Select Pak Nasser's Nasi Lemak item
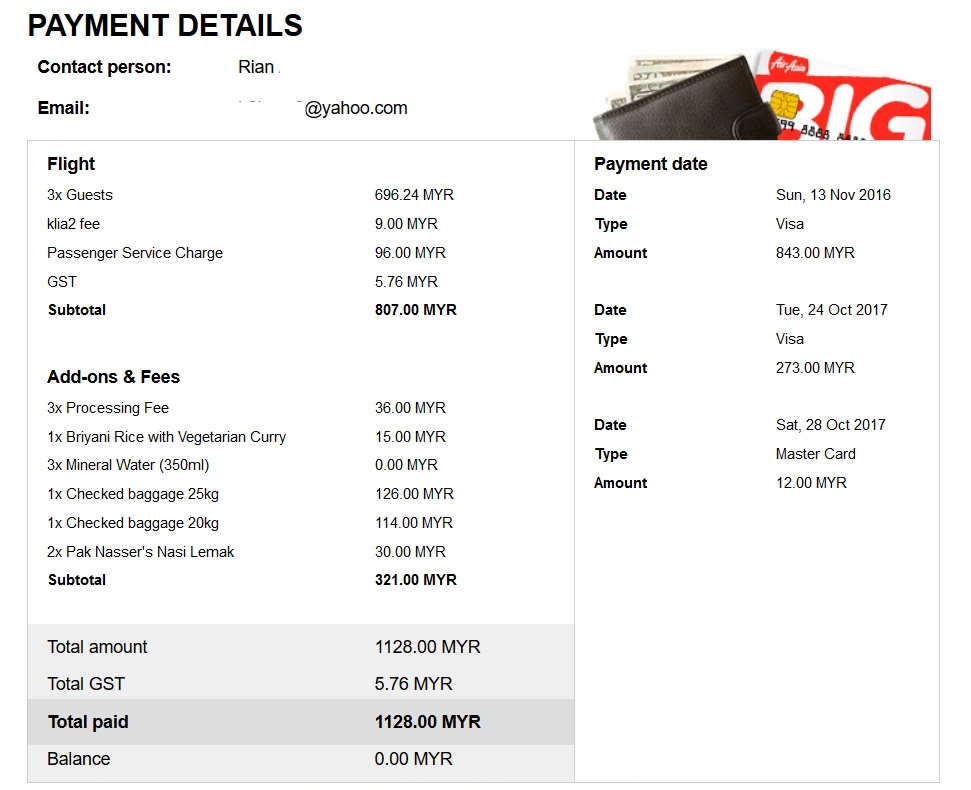The height and width of the screenshot is (790, 971). 140,552
